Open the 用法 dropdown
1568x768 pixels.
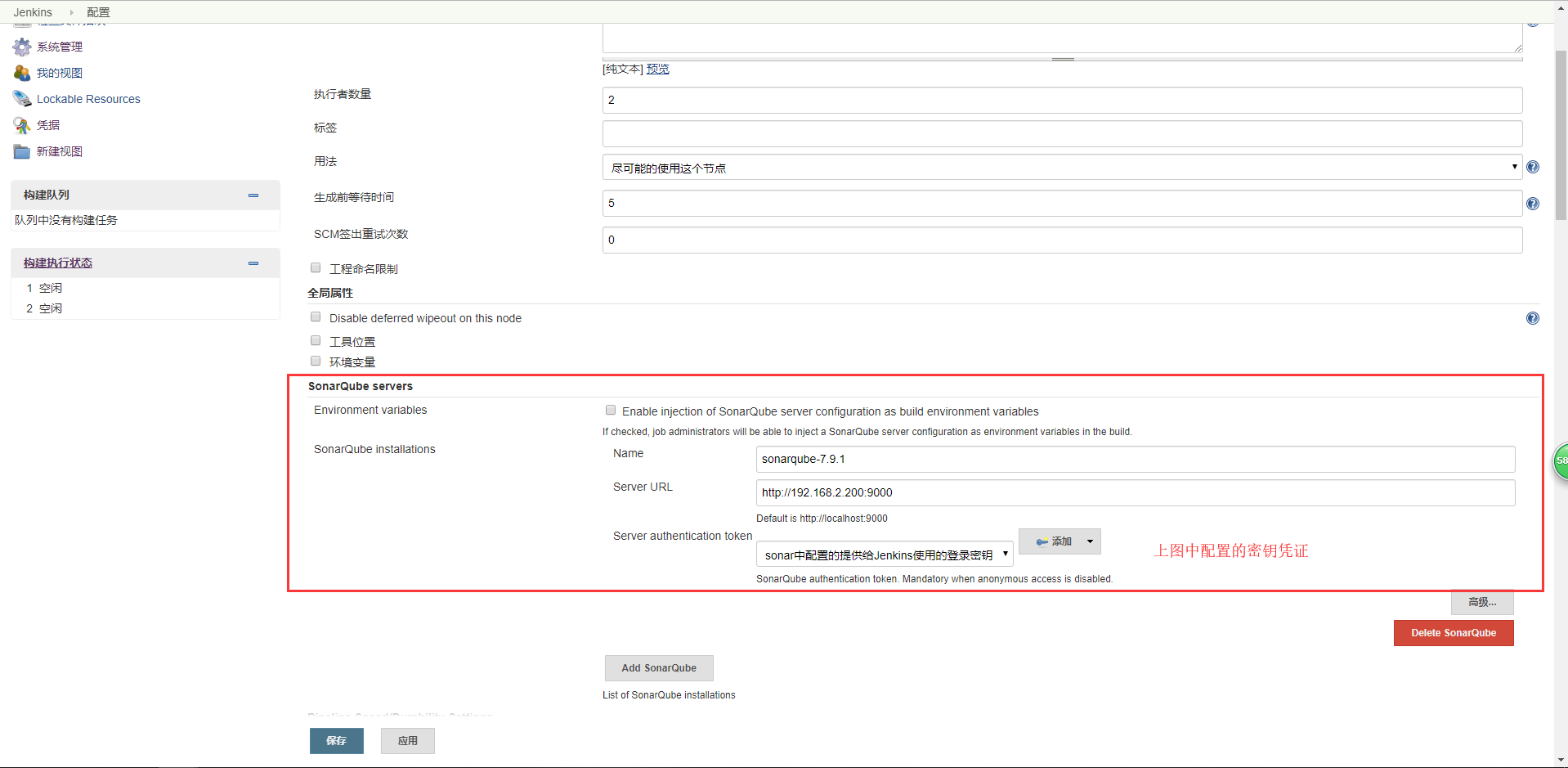pos(1062,167)
